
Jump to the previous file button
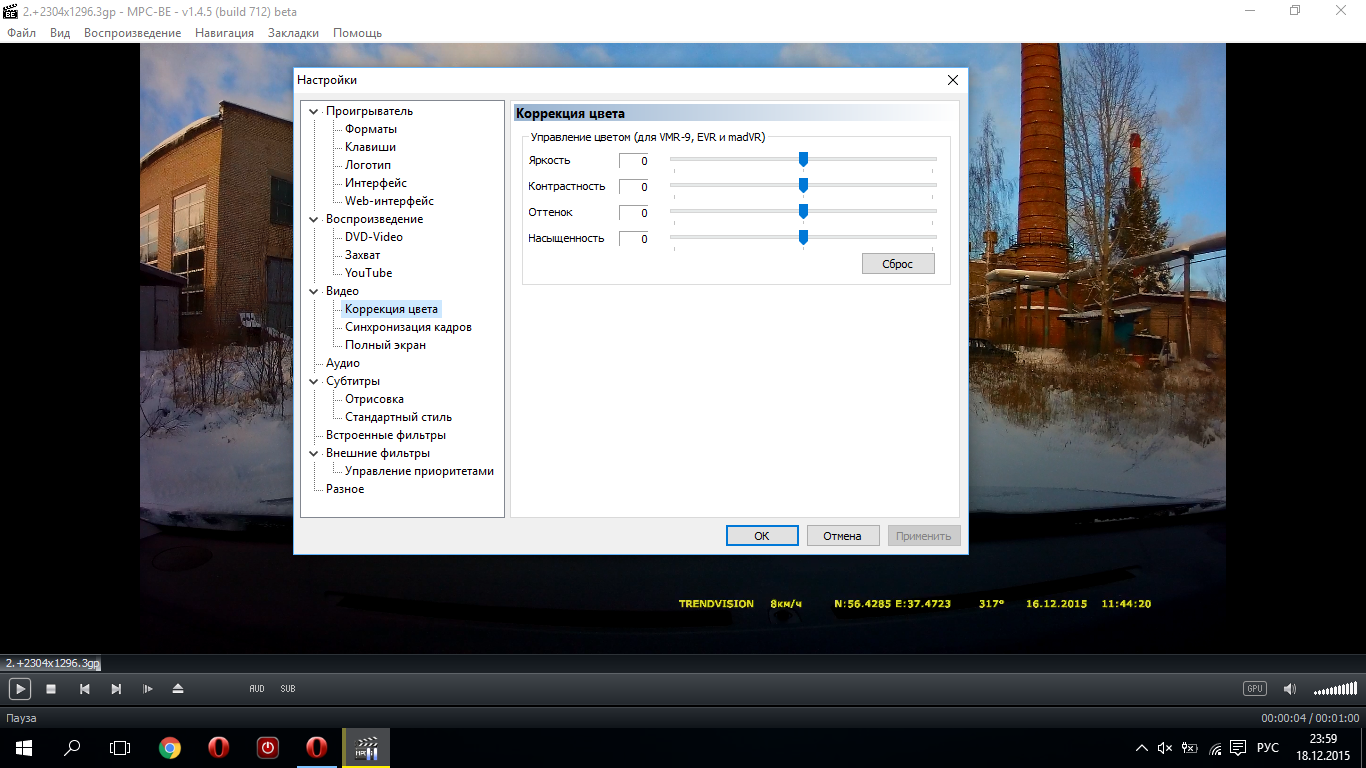[85, 689]
